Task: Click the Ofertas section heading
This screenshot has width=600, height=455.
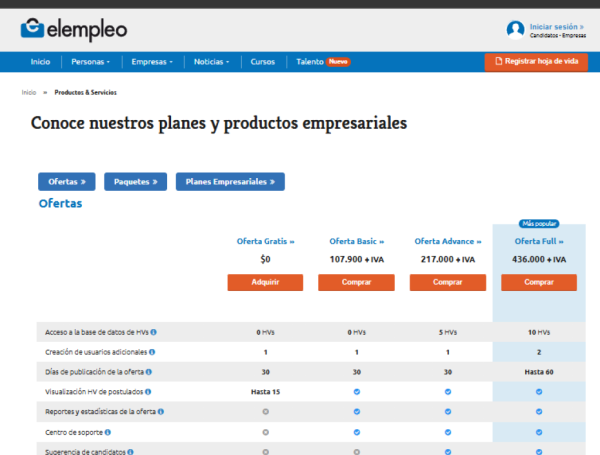Action: 60,203
